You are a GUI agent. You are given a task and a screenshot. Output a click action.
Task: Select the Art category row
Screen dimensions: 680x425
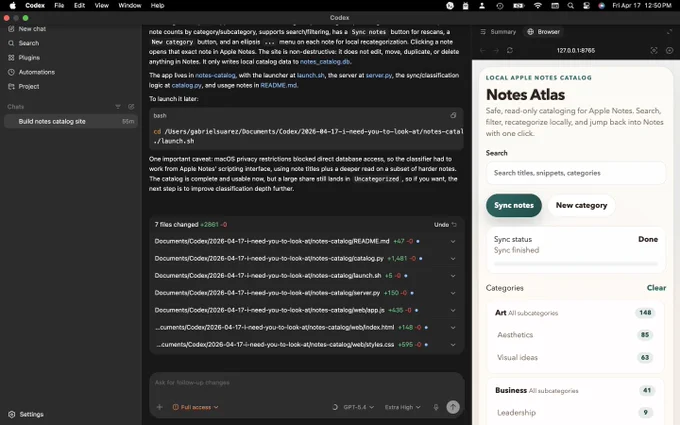click(575, 313)
